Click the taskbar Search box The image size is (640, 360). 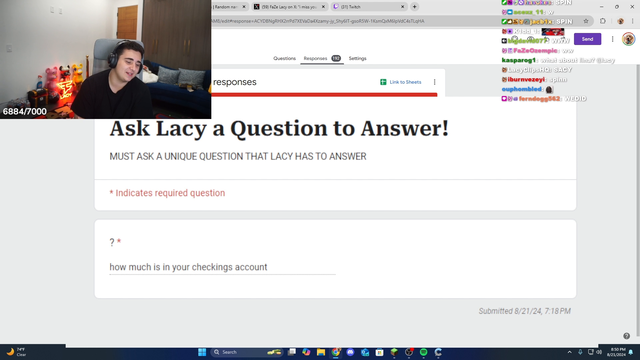(x=248, y=352)
